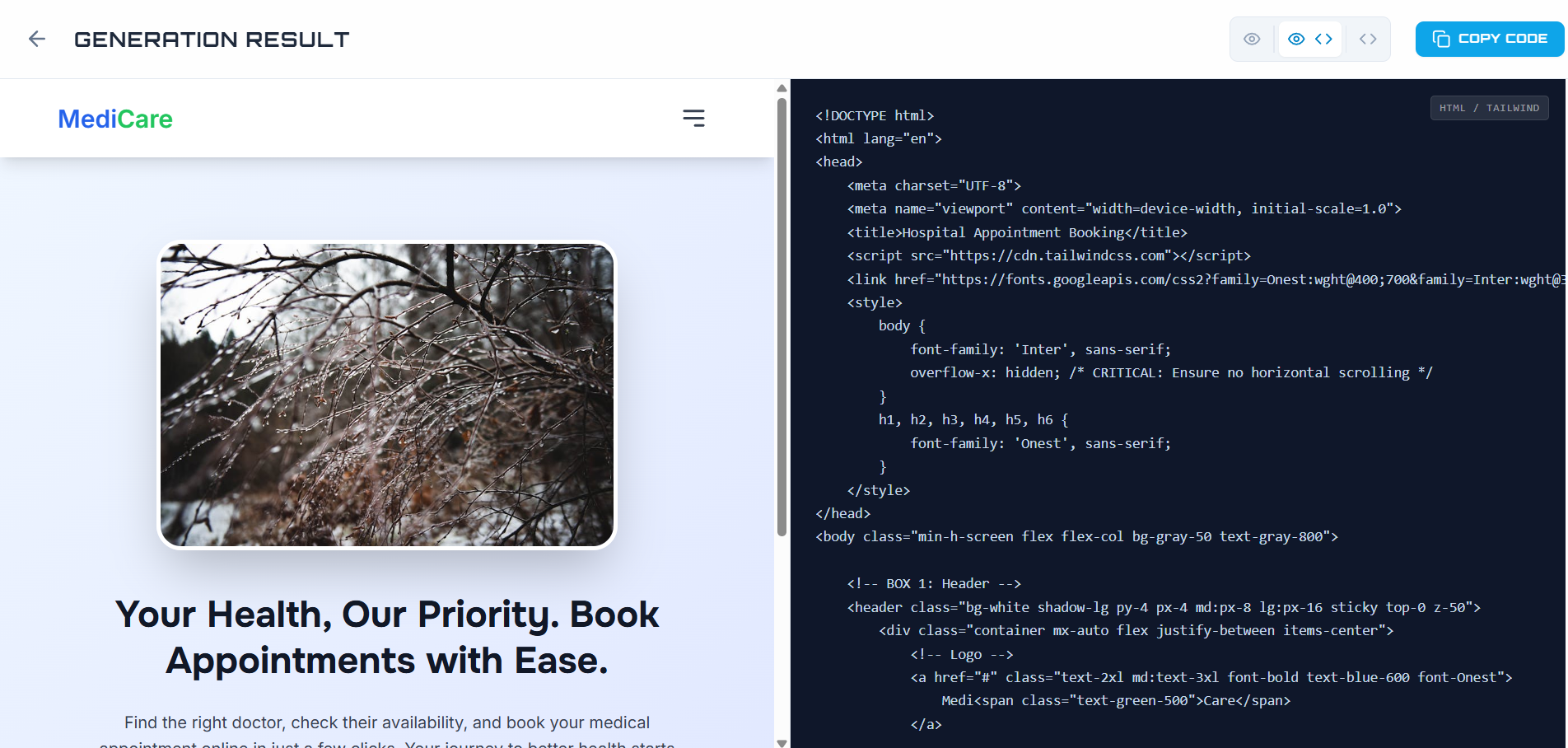This screenshot has height=748, width=1568.
Task: Click the "GENERATION RESULT" page title
Action: [212, 40]
